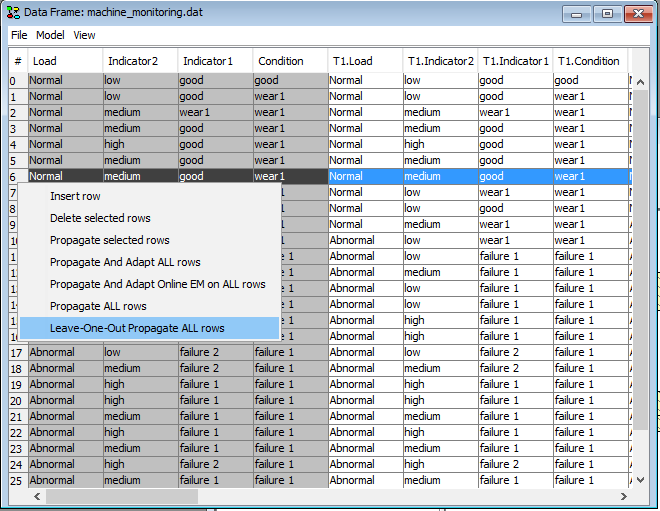660x511 pixels.
Task: Open the Model menu
Action: [50, 35]
